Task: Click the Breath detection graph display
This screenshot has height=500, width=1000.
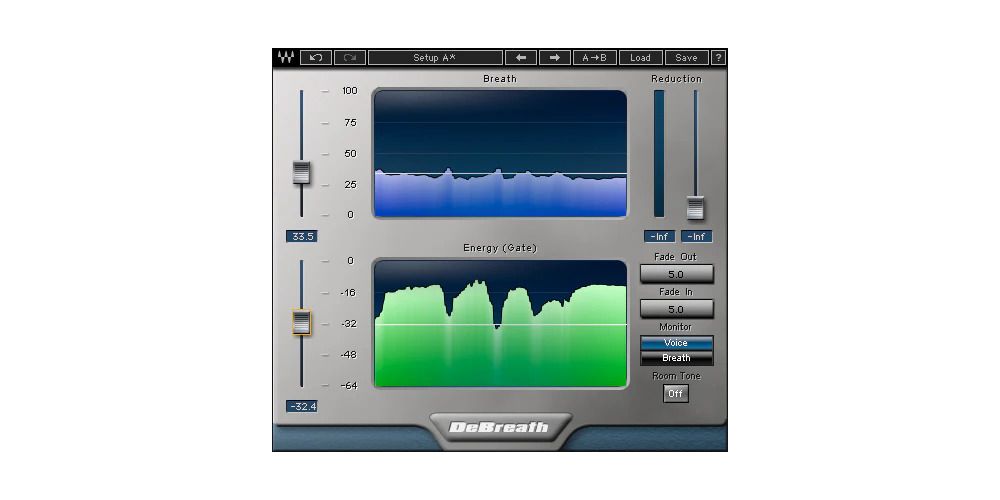Action: point(500,153)
